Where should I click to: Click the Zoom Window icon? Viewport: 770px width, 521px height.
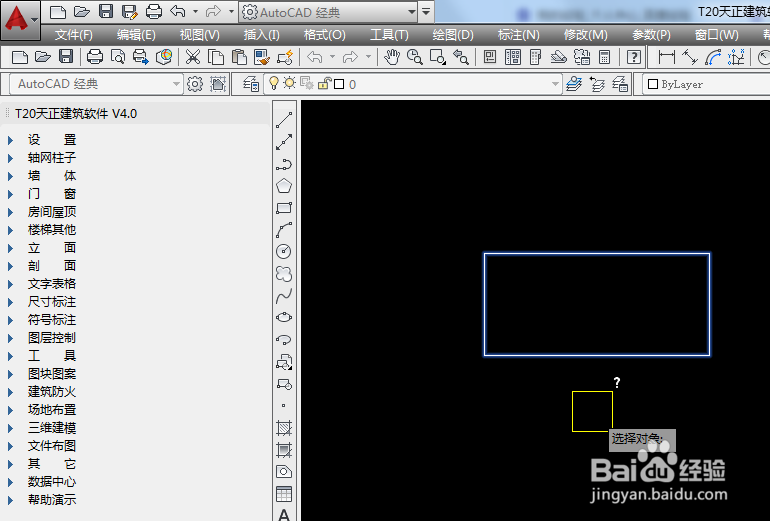point(437,57)
